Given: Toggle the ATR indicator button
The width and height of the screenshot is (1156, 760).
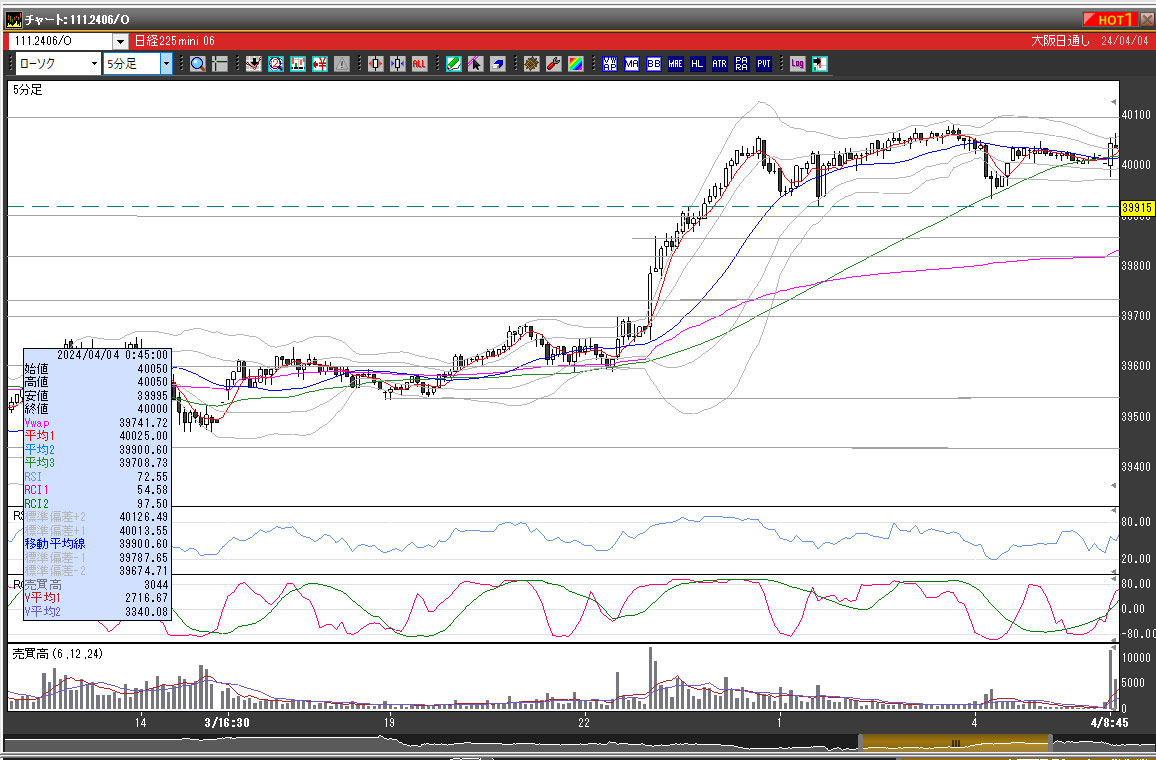Looking at the screenshot, I should (x=720, y=64).
